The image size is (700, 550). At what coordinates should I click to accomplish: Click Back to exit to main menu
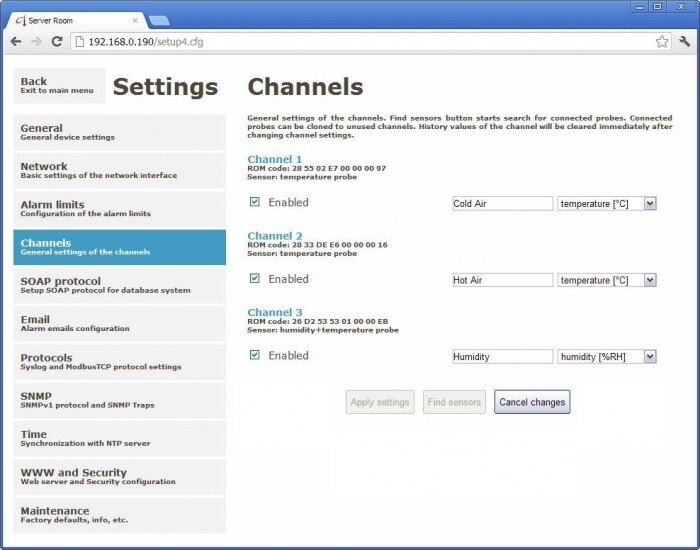pos(59,86)
